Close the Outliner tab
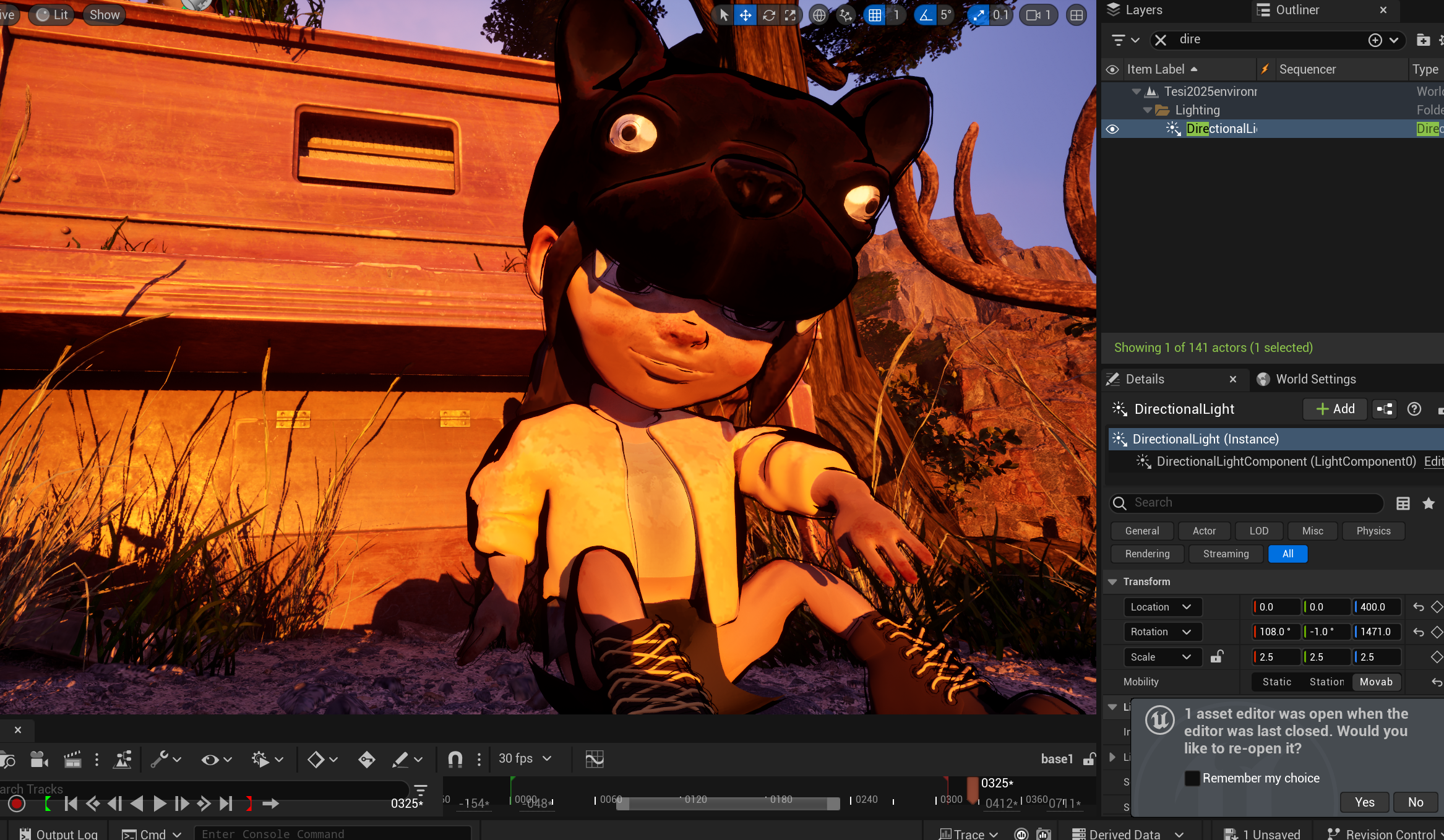This screenshot has height=840, width=1444. click(x=1383, y=10)
